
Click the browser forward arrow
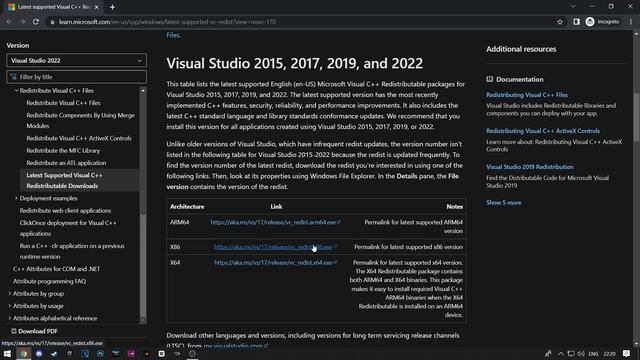point(22,22)
